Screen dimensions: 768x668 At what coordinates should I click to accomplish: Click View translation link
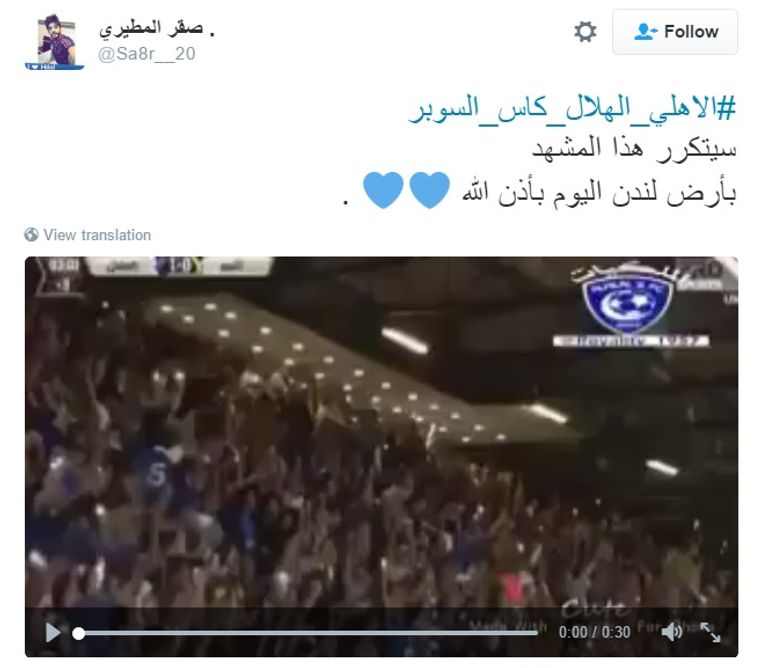click(x=97, y=235)
